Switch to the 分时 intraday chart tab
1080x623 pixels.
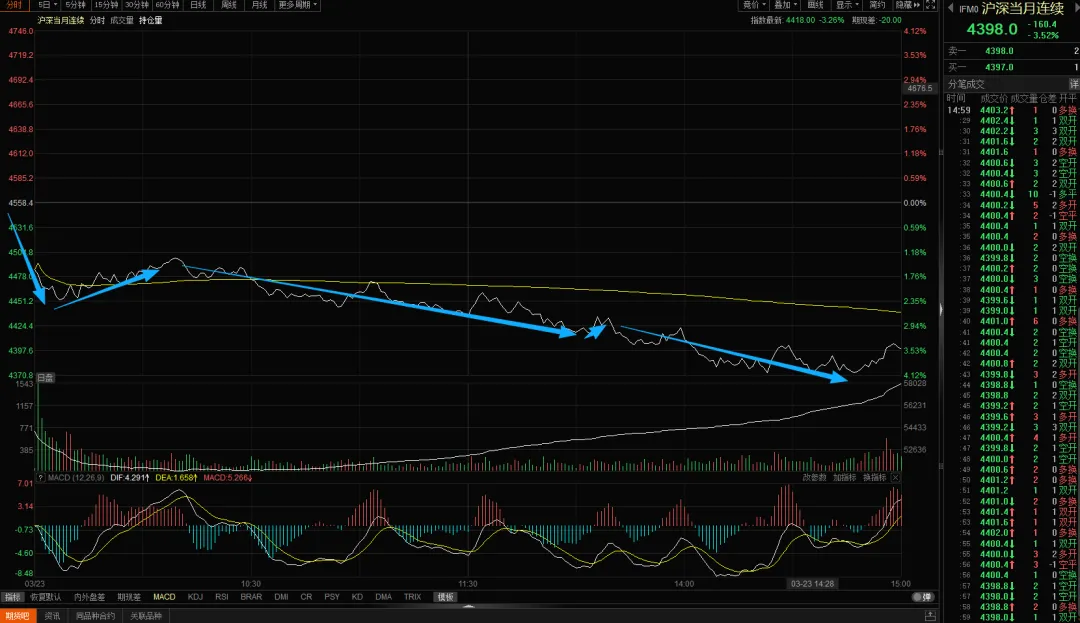[x=13, y=5]
